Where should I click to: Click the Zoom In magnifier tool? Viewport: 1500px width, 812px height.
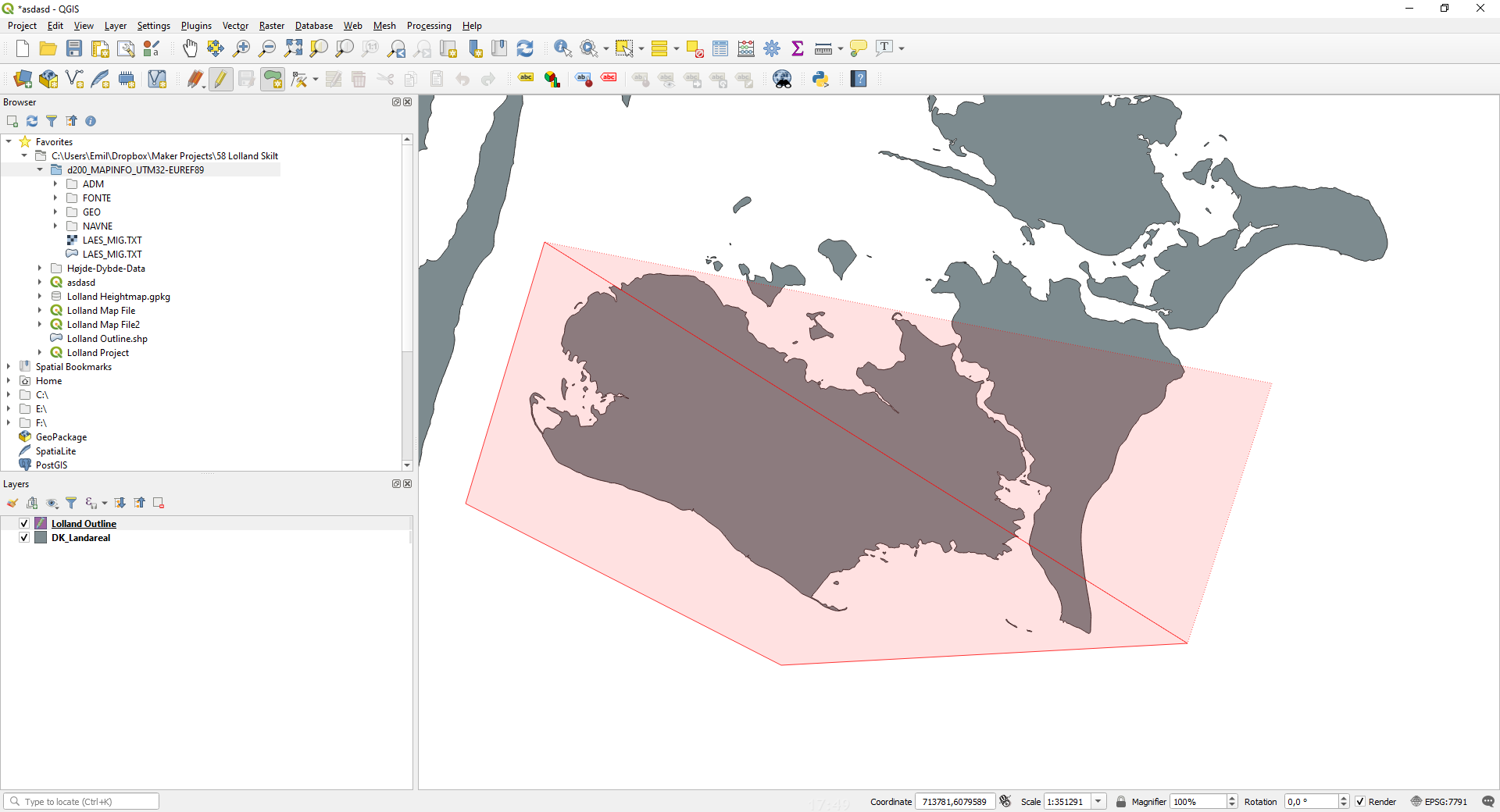pyautogui.click(x=241, y=48)
